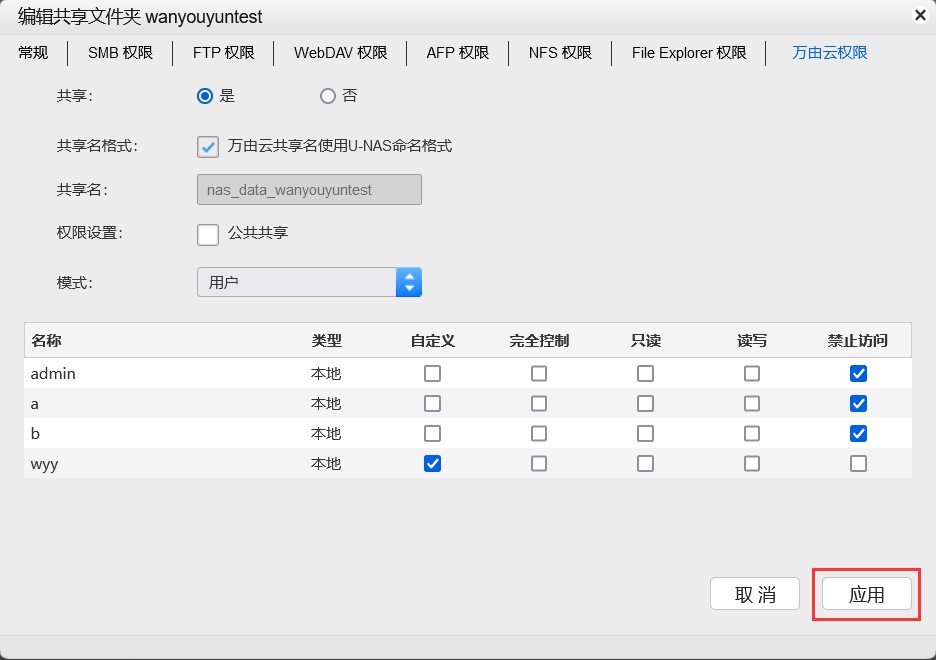The height and width of the screenshot is (660, 936).
Task: Switch to the WebDAV 权限 tab
Action: pos(340,54)
